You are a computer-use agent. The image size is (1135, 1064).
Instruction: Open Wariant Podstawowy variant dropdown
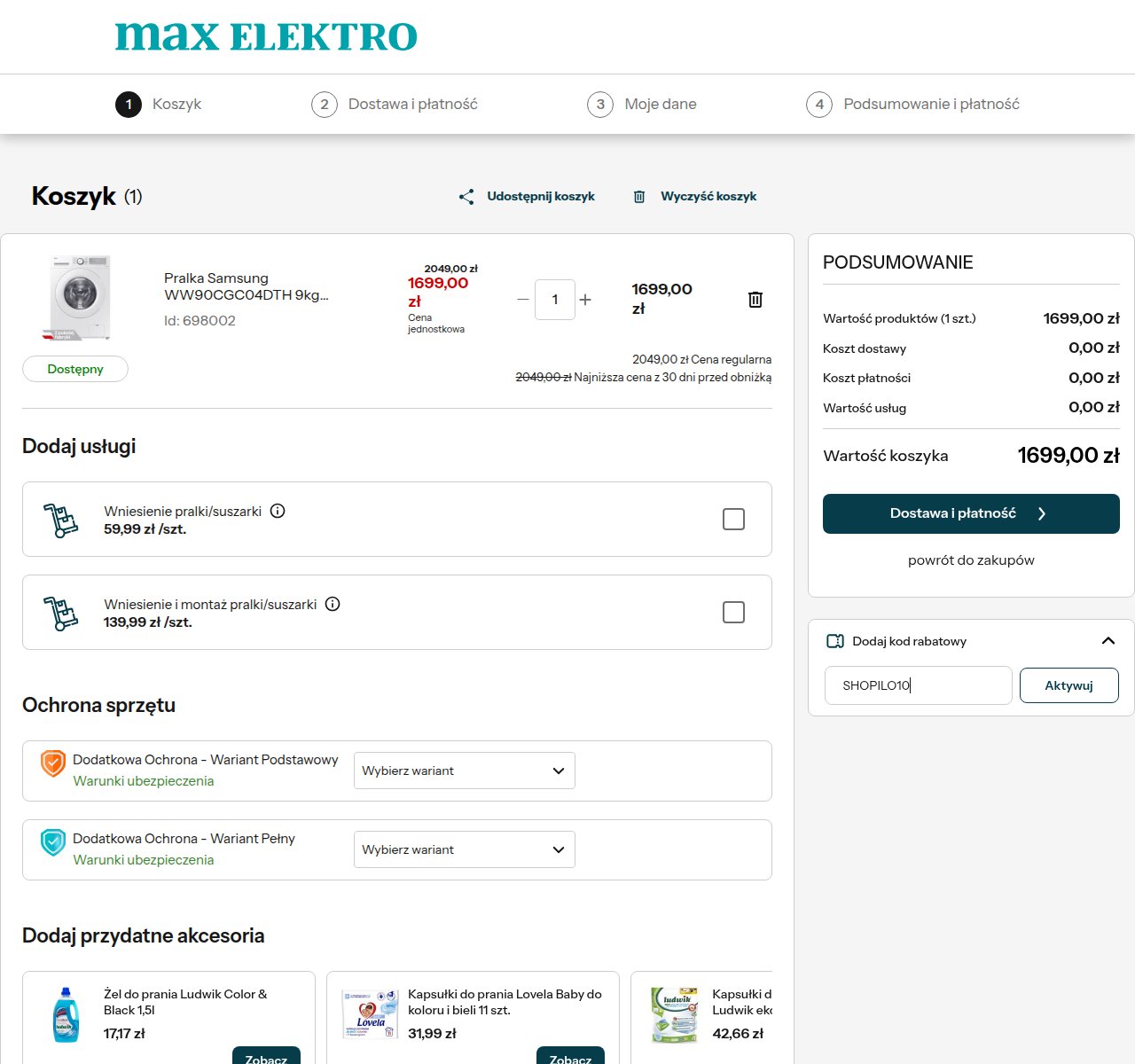465,771
